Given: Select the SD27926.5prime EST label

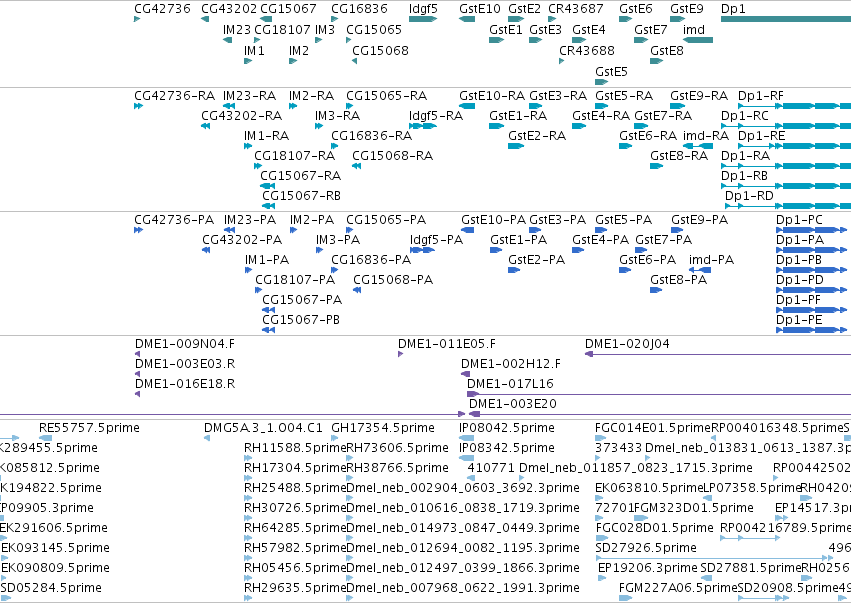Looking at the screenshot, I should (x=645, y=548).
